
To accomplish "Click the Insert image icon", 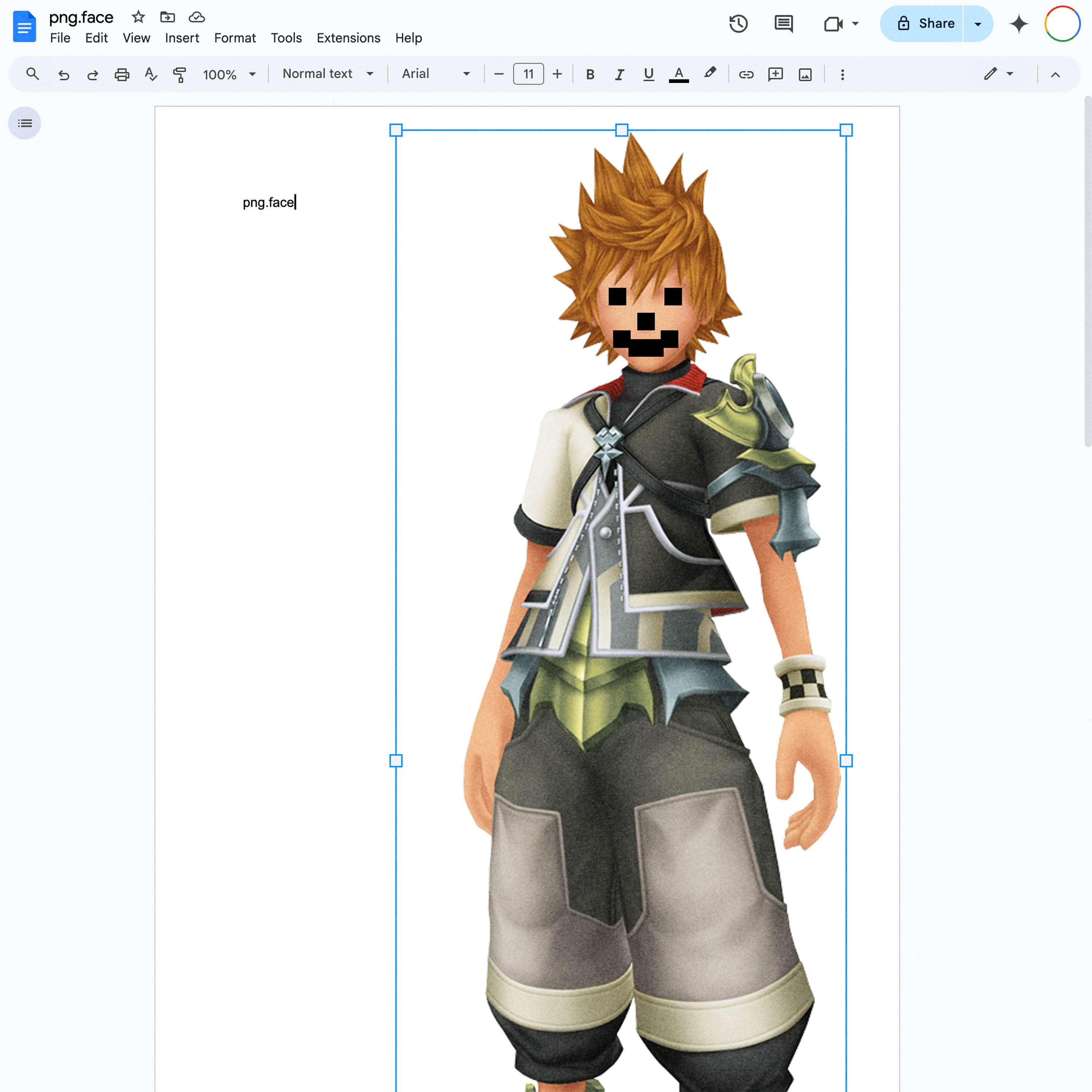I will click(x=806, y=74).
